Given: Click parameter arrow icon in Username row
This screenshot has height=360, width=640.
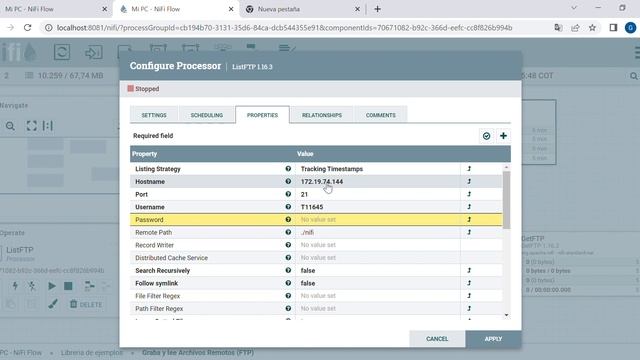Looking at the screenshot, I should [x=469, y=207].
